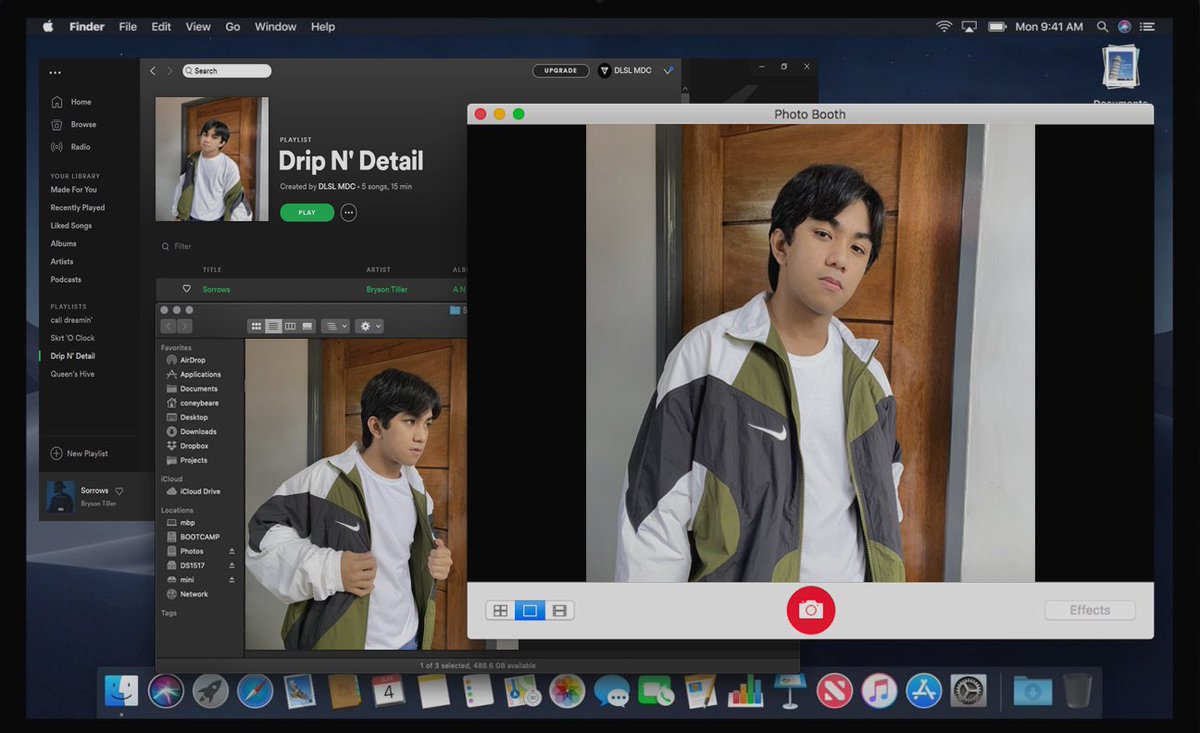
Task: Go forward in Spotify navigation
Action: pos(169,71)
